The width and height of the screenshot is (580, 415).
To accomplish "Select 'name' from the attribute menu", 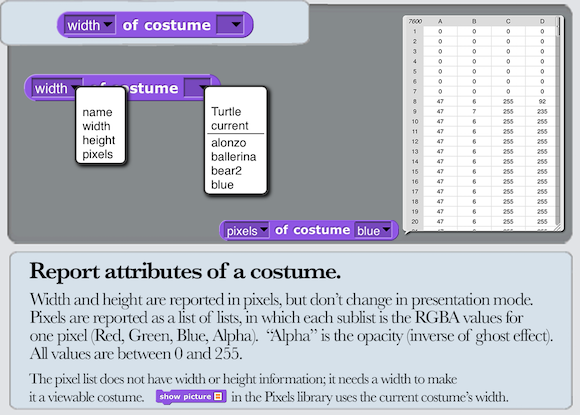I will point(97,112).
